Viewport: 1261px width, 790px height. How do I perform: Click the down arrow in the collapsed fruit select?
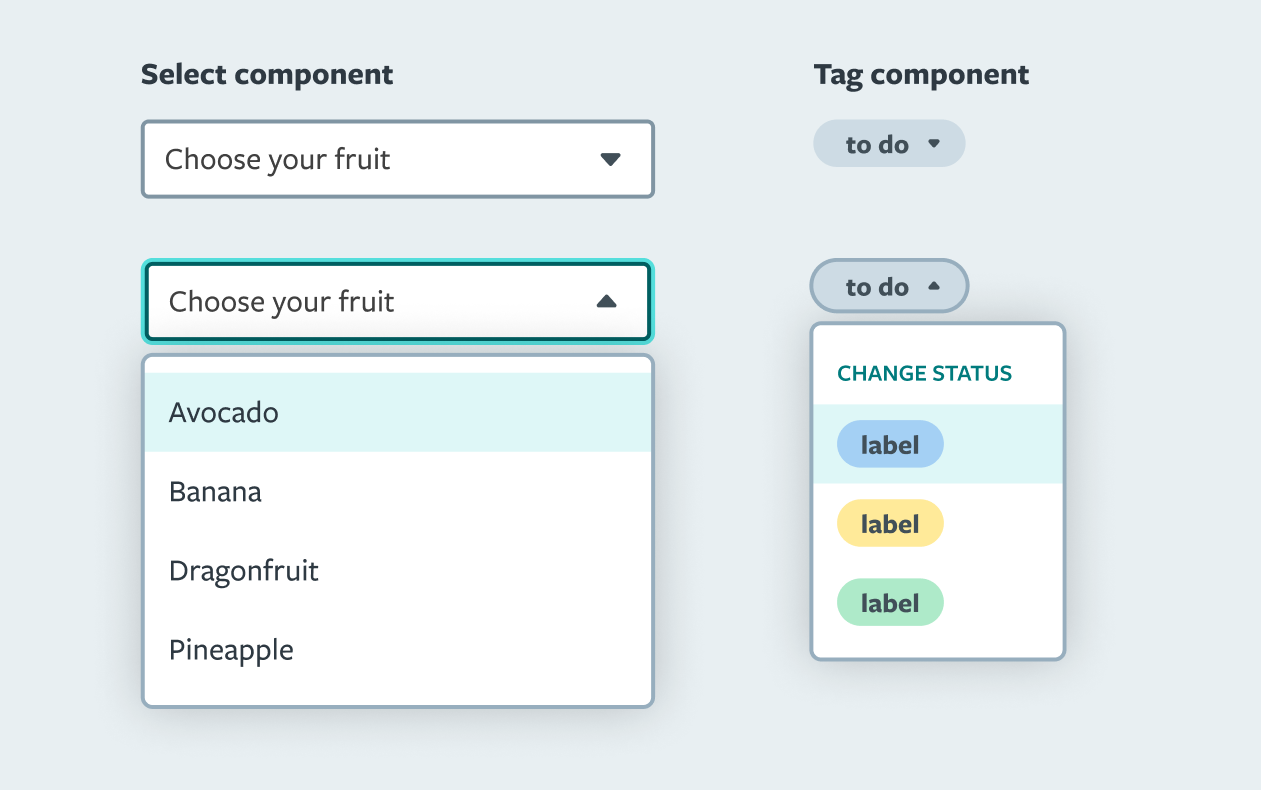(x=610, y=160)
